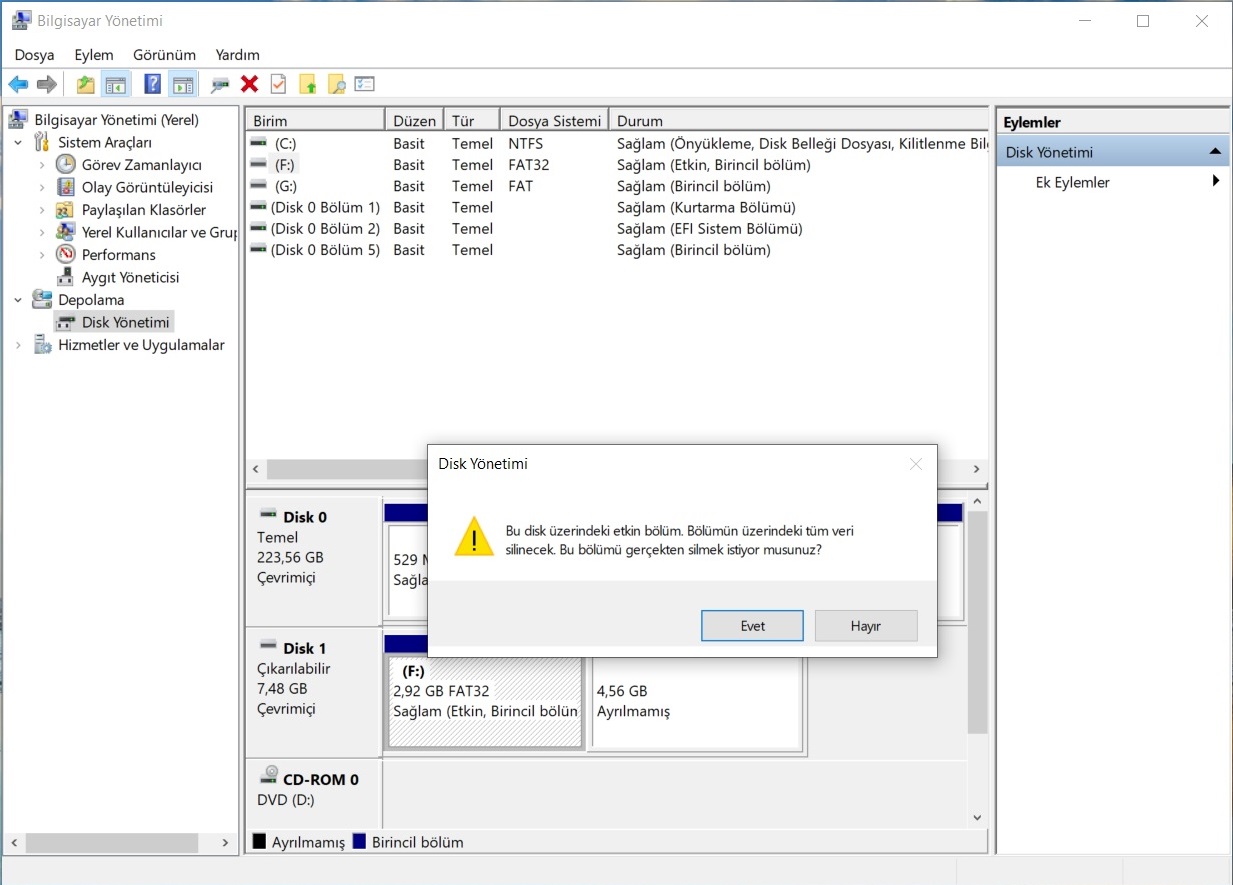Click the Bilgisayar Yönetimi title bar icon
This screenshot has height=885, width=1233.
(x=20, y=21)
